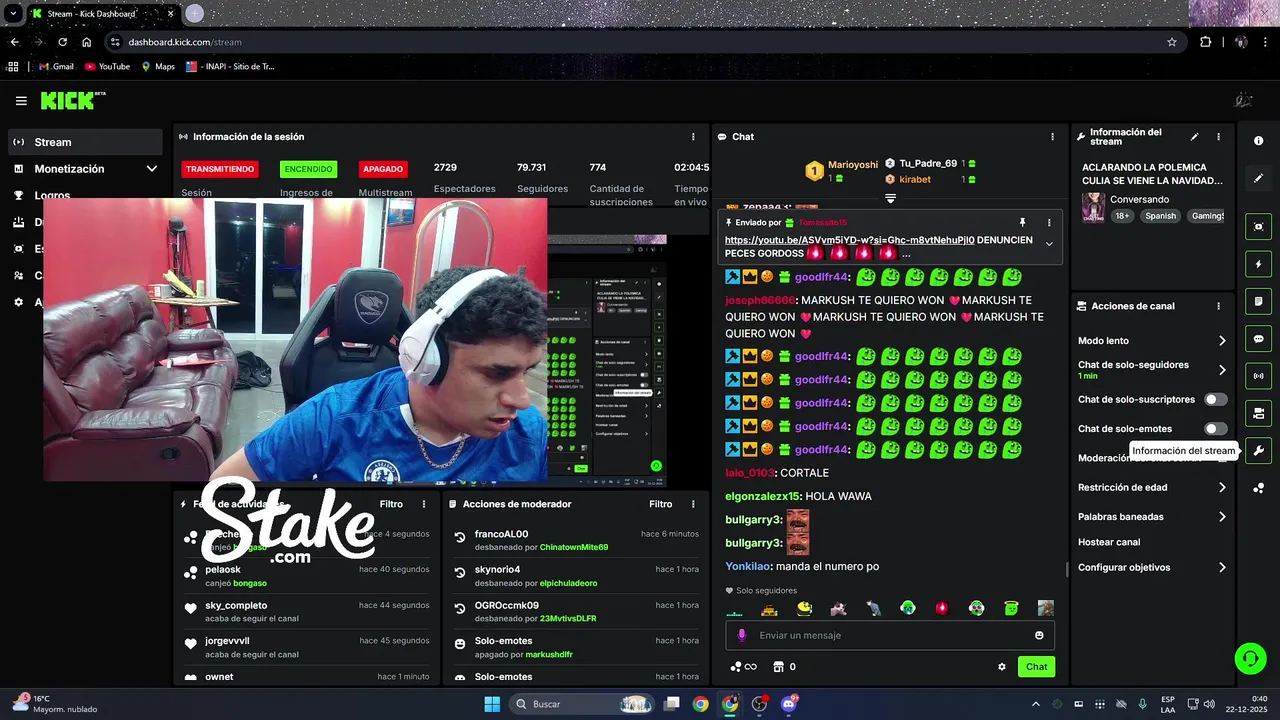Toggle Chat de solo-suscriptores switch
Image resolution: width=1280 pixels, height=720 pixels.
point(1215,399)
